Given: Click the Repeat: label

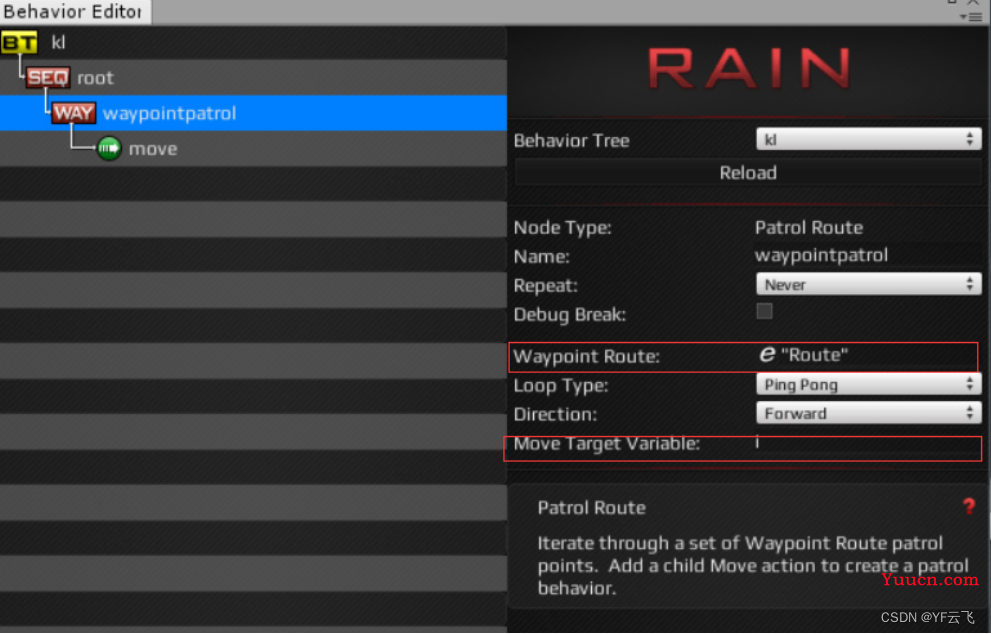Looking at the screenshot, I should coord(545,286).
